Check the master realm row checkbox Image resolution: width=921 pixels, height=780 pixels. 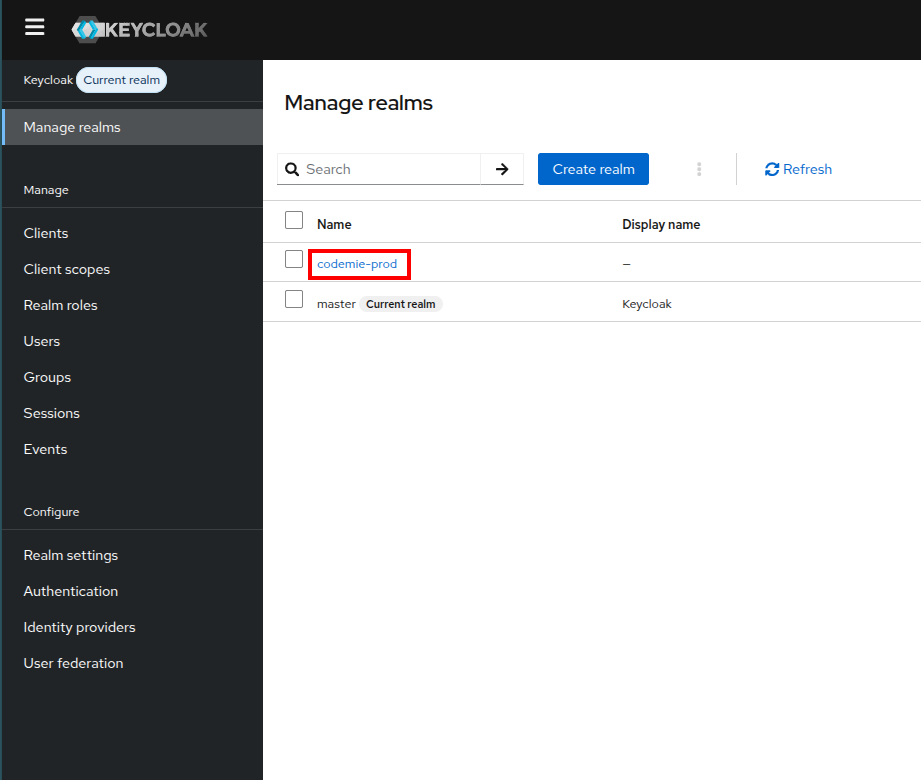point(294,299)
